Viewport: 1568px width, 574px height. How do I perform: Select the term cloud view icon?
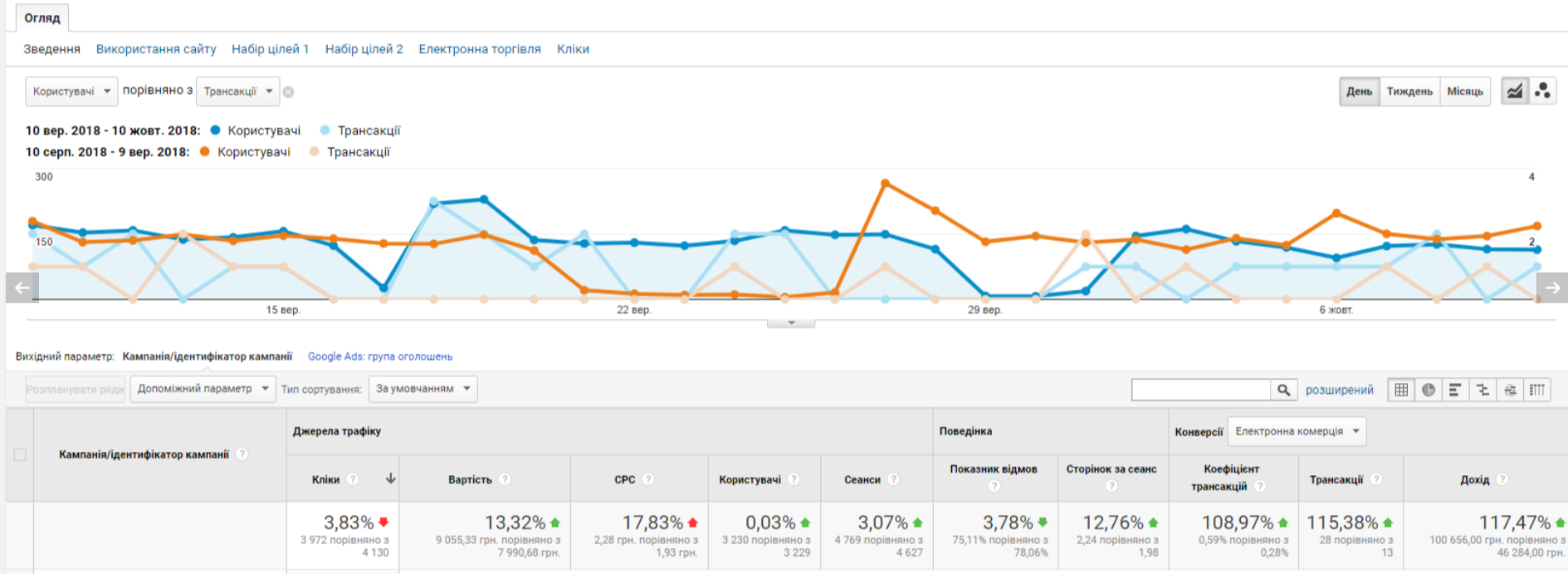coord(1510,390)
